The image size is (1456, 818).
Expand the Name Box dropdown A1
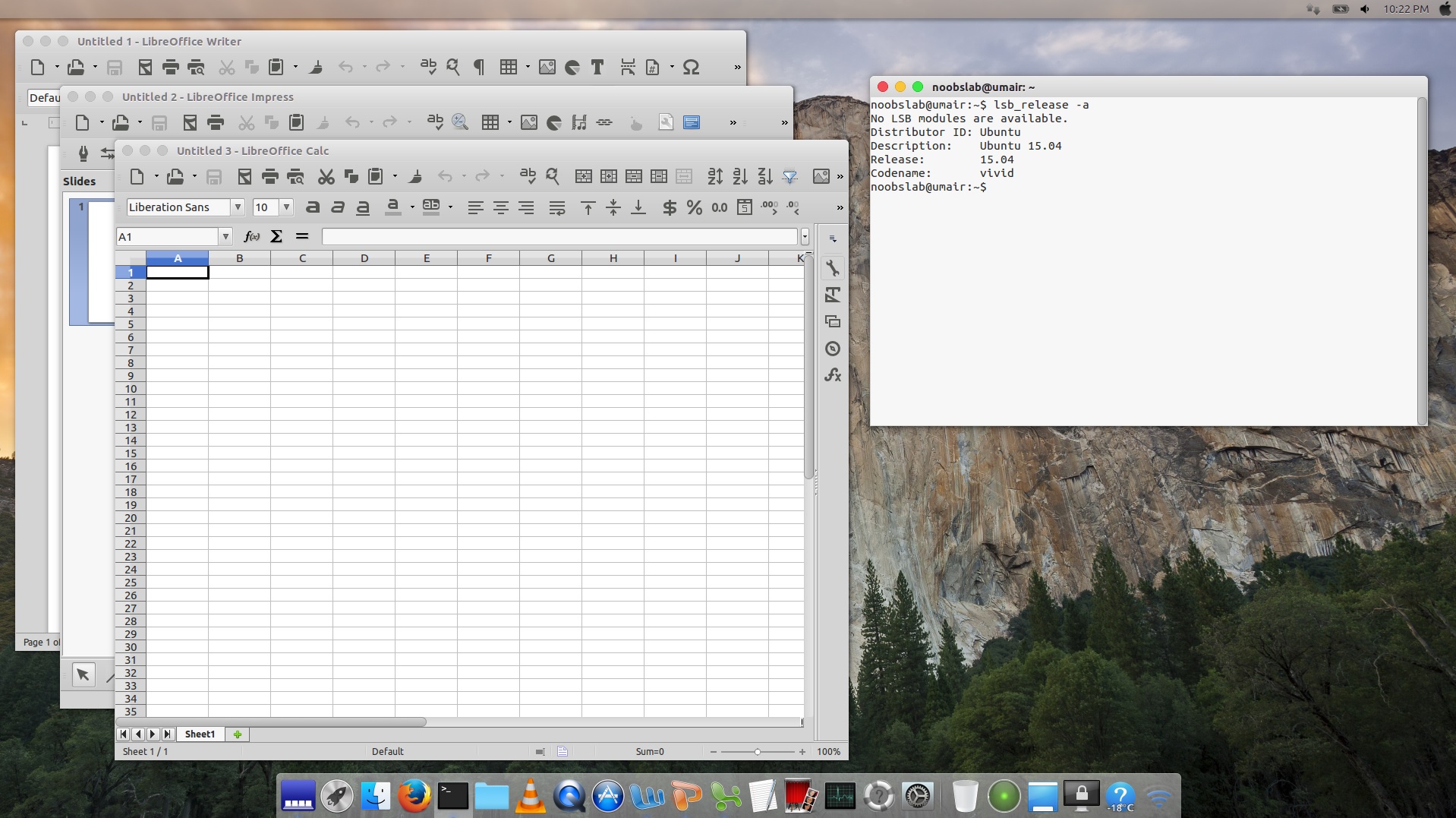225,237
